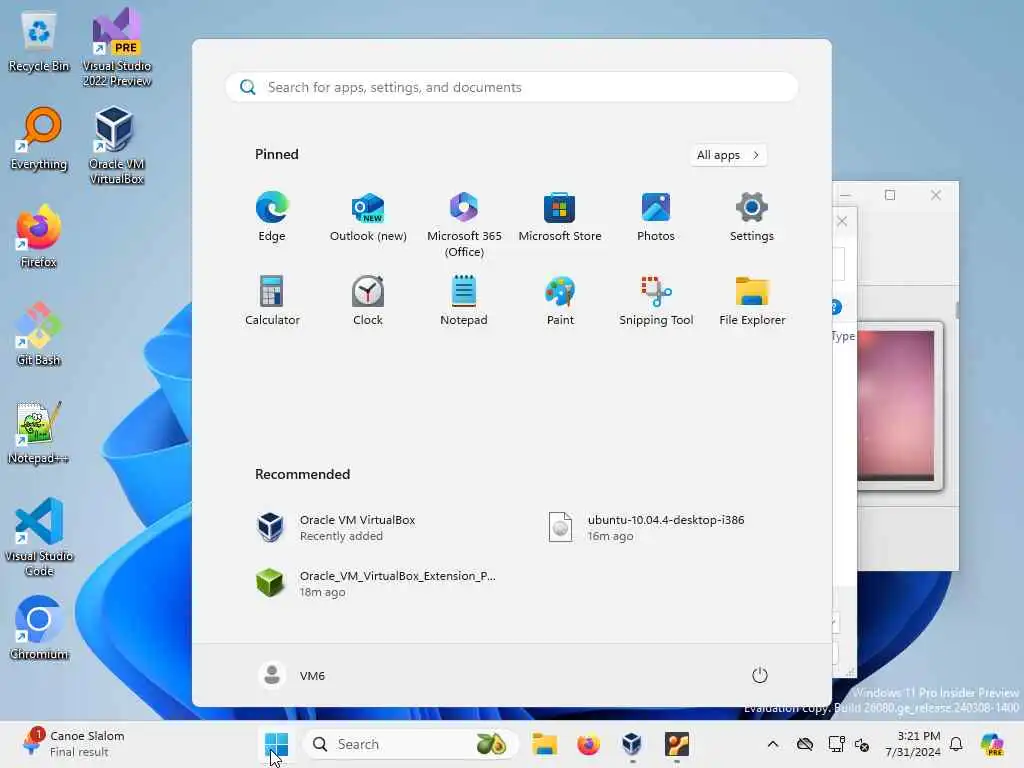Launch Outlook (new) from pinned apps
This screenshot has width=1024, height=768.
(368, 217)
